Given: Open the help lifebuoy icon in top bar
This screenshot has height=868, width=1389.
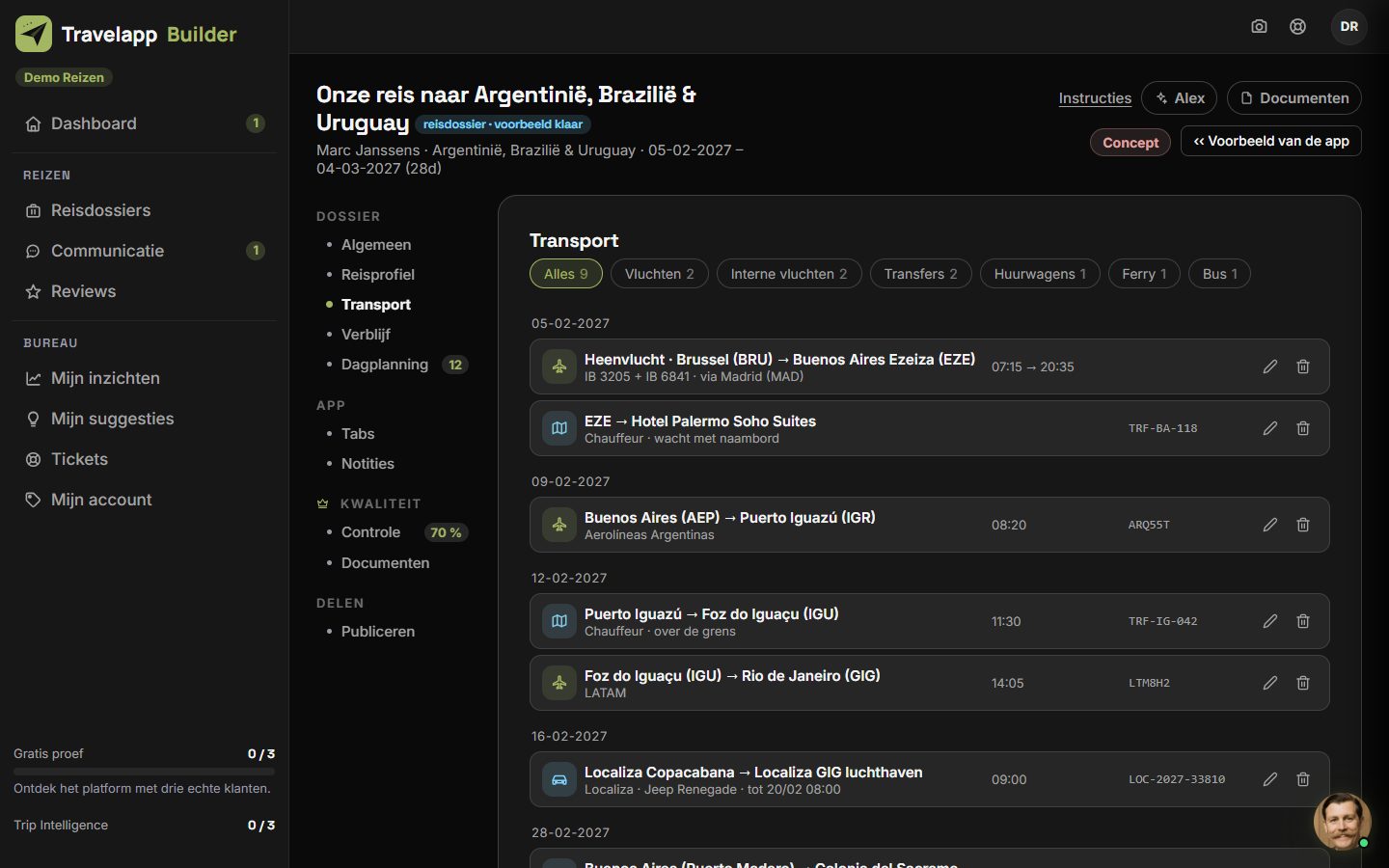Looking at the screenshot, I should 1298,27.
